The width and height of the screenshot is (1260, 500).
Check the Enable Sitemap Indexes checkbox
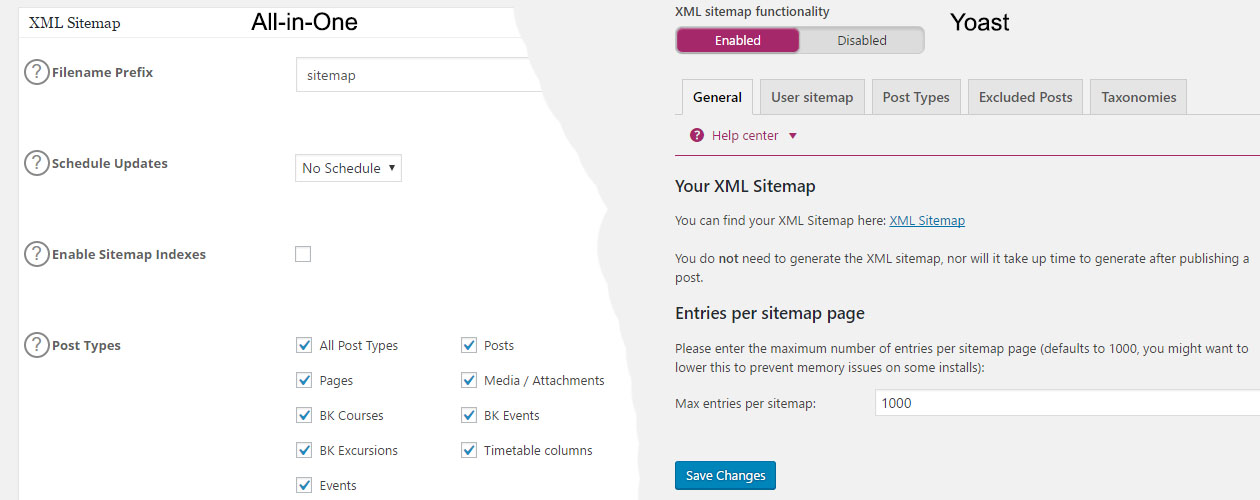[303, 254]
